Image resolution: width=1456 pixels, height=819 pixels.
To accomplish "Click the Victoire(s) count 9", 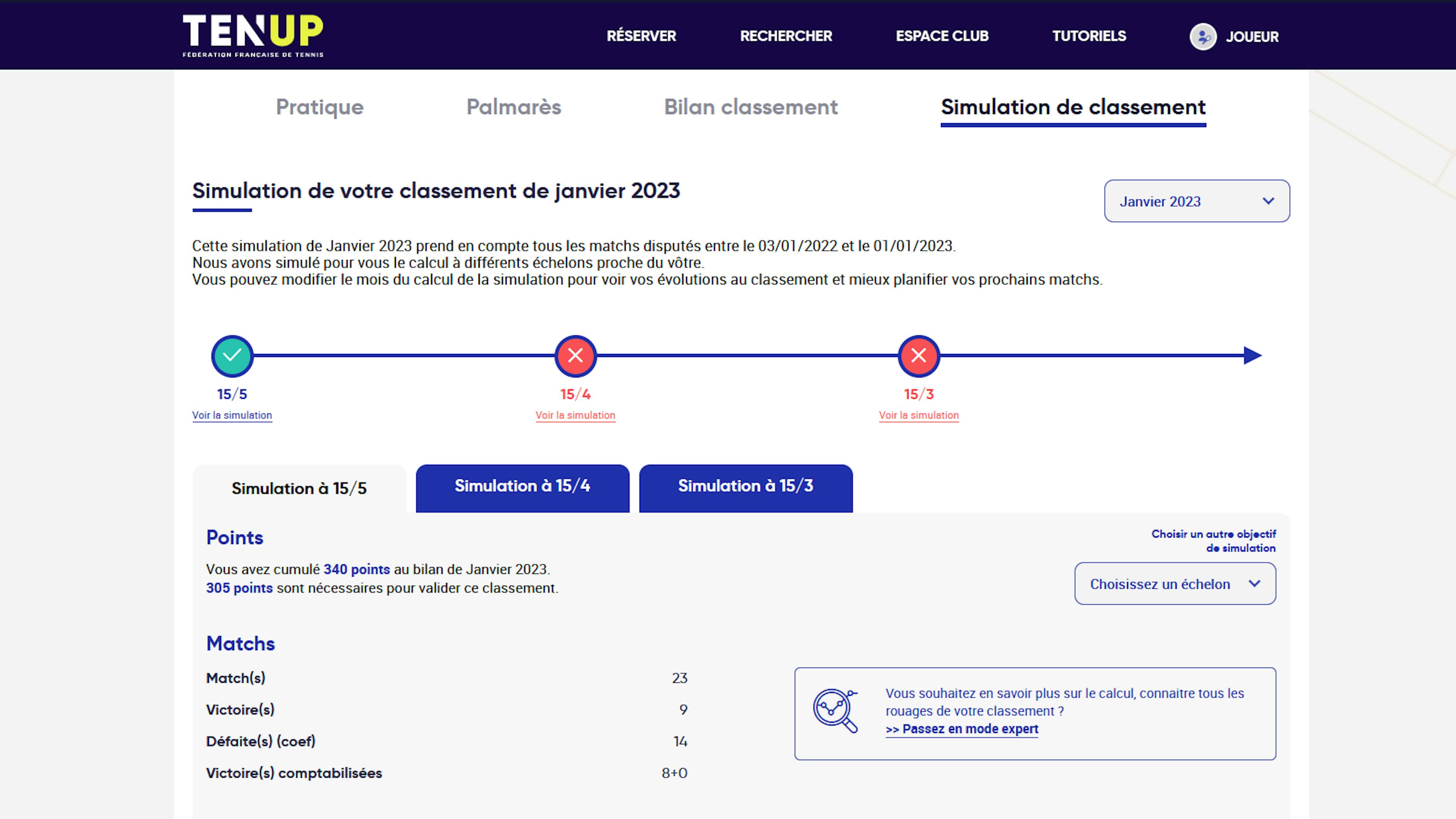I will 683,710.
